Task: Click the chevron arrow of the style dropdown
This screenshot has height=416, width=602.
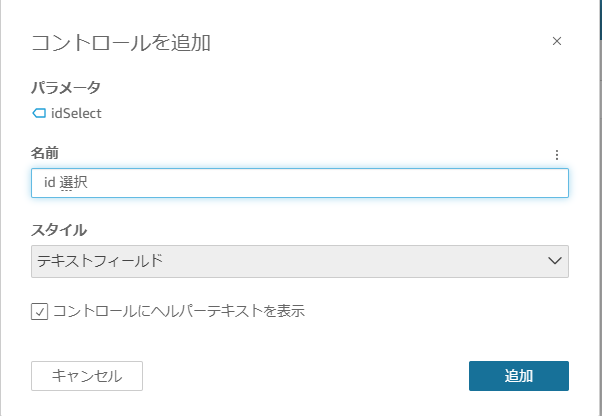Action: [x=556, y=261]
